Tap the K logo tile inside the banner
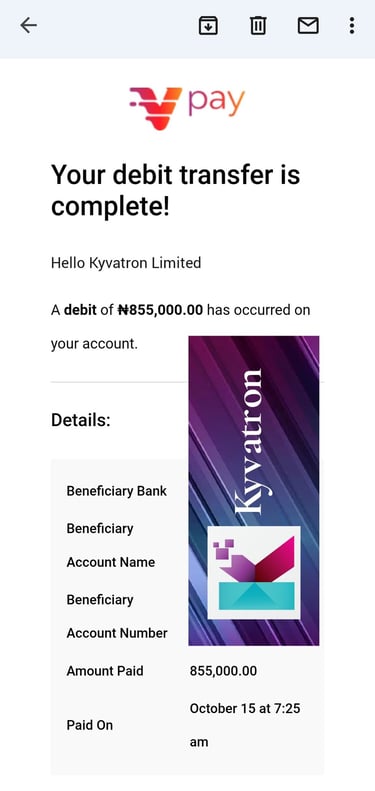 [254, 573]
